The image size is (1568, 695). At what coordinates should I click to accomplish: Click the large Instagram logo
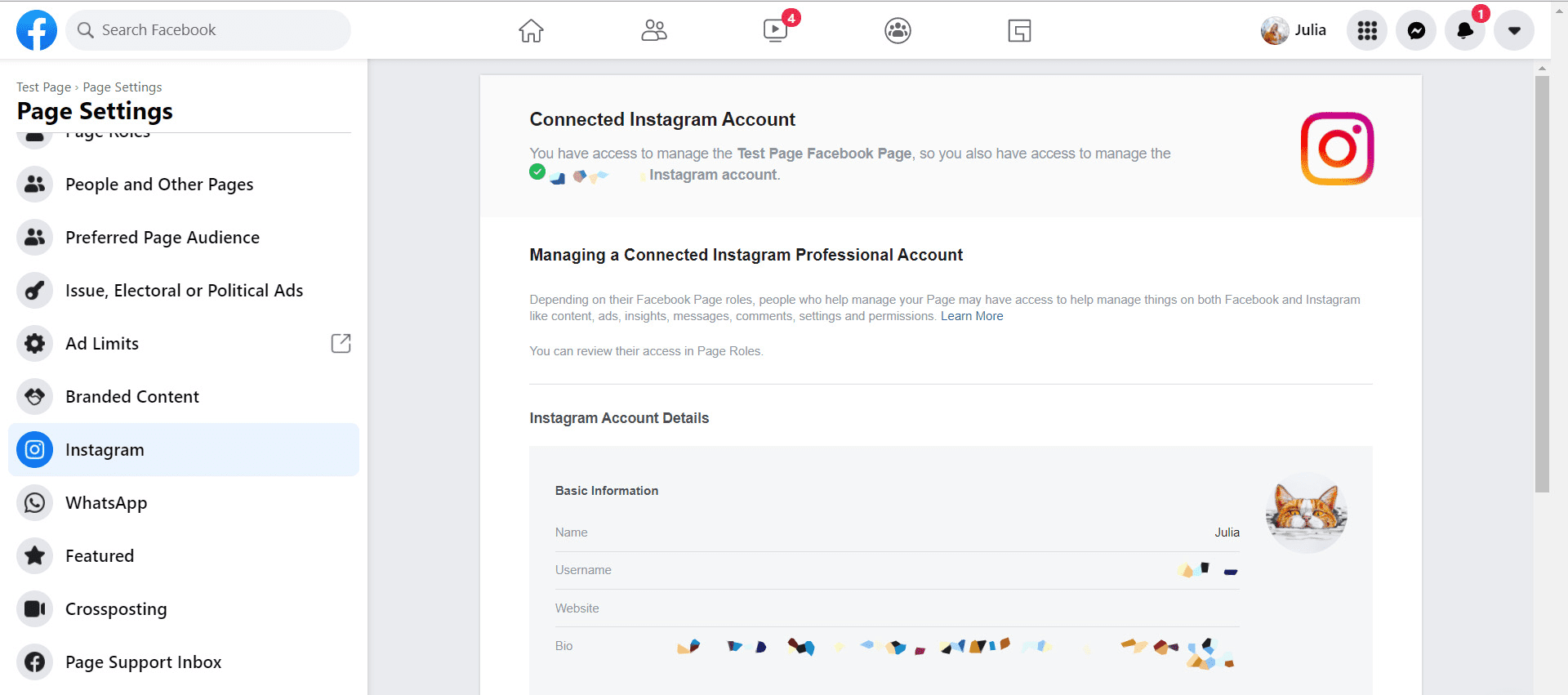point(1337,149)
